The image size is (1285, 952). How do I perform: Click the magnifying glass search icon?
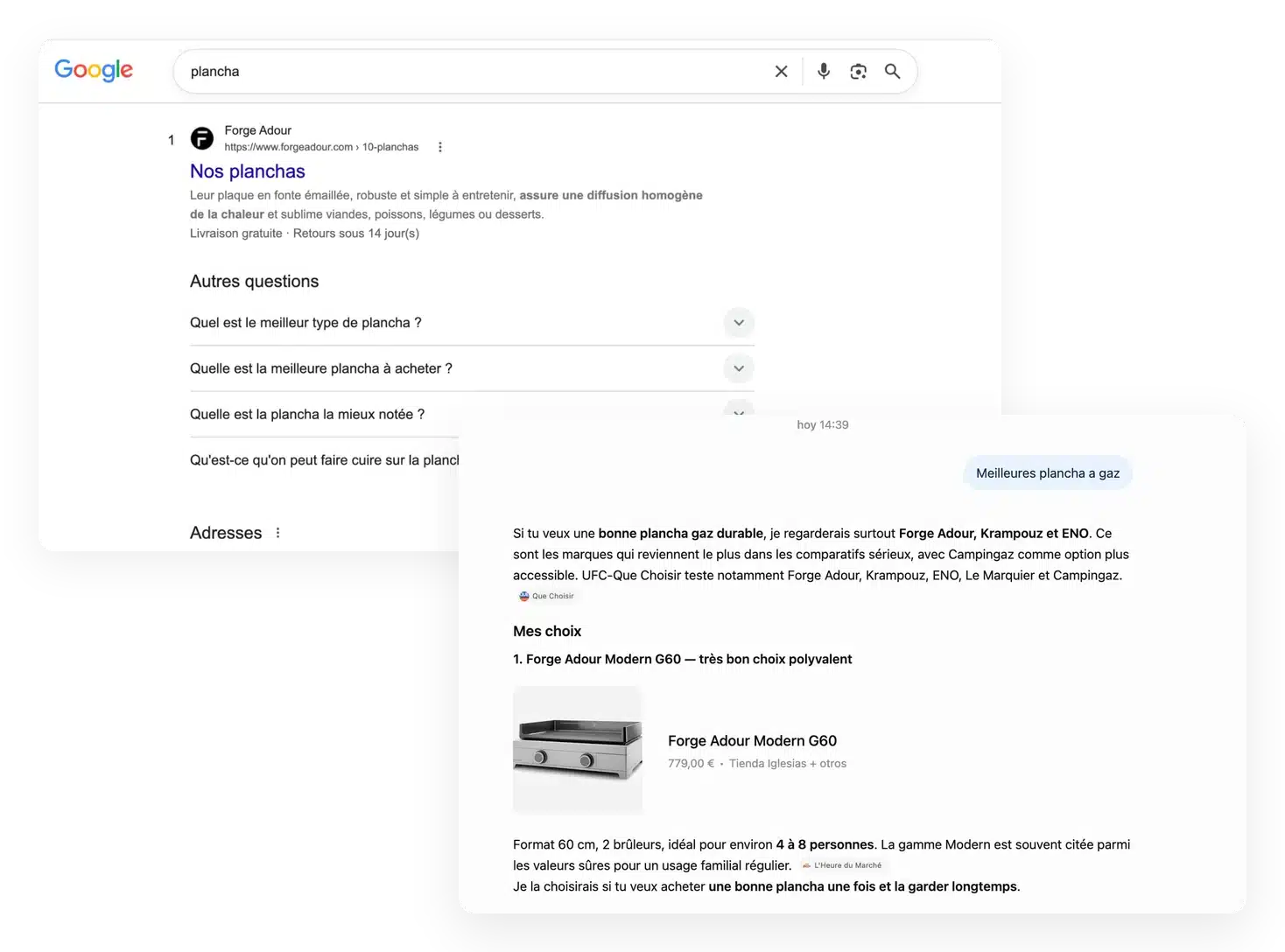pos(892,72)
